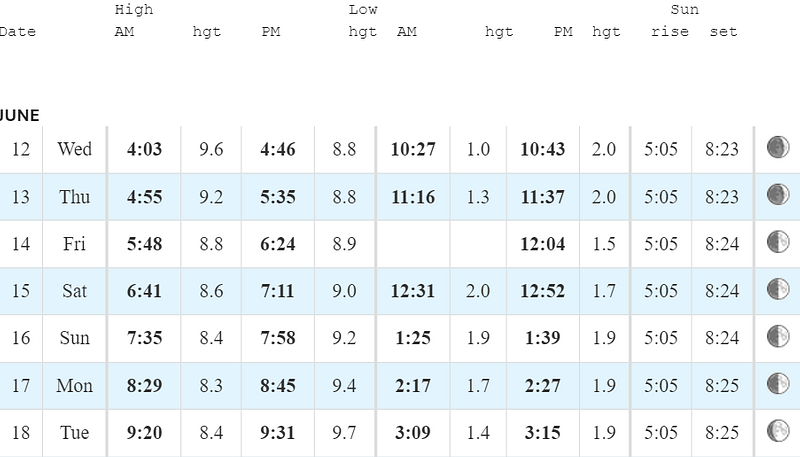Click Saturday high PM time 7:11

point(278,291)
